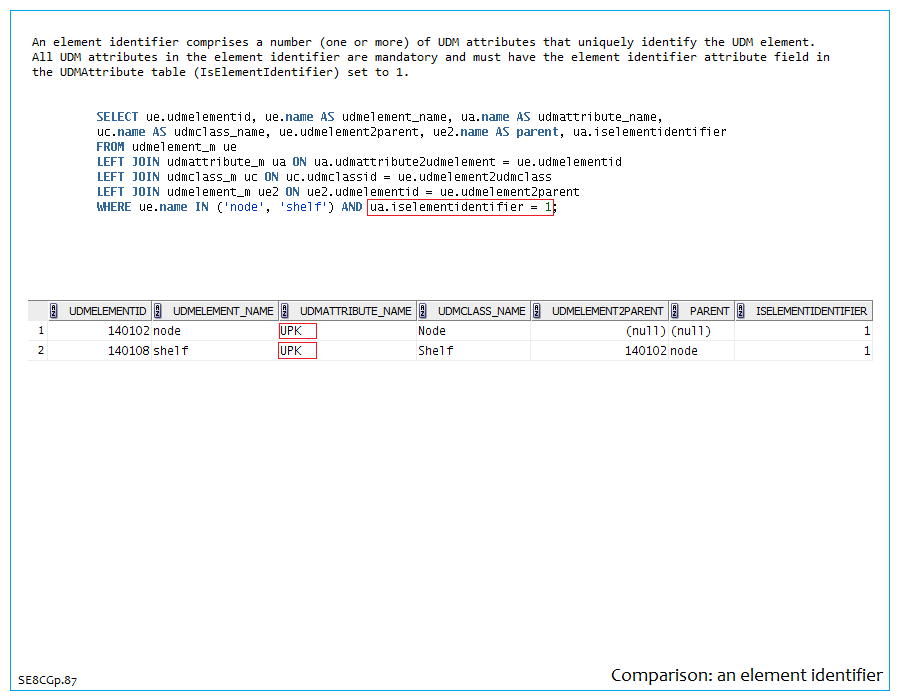Click sort icon beside UDMELEMENTID column header
This screenshot has width=900, height=700.
point(54,311)
